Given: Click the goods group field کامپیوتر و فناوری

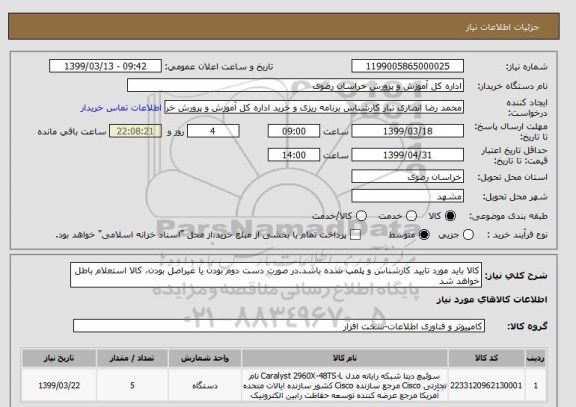Looking at the screenshot, I should pos(279,326).
